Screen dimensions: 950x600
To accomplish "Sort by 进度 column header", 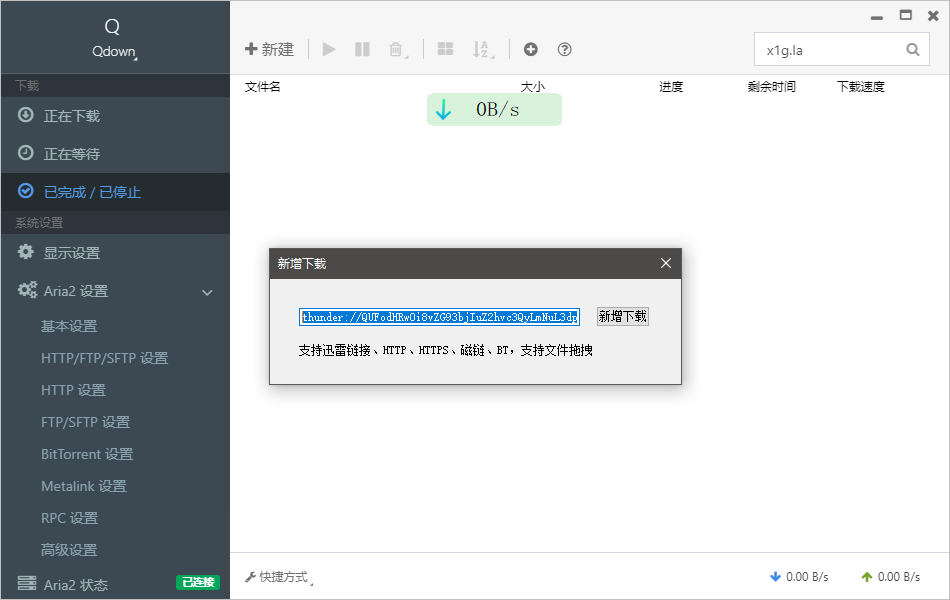I will coord(671,87).
